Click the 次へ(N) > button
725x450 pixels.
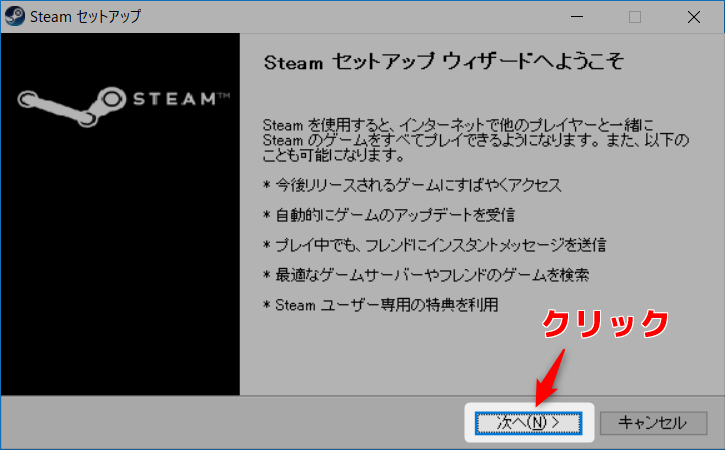click(528, 423)
